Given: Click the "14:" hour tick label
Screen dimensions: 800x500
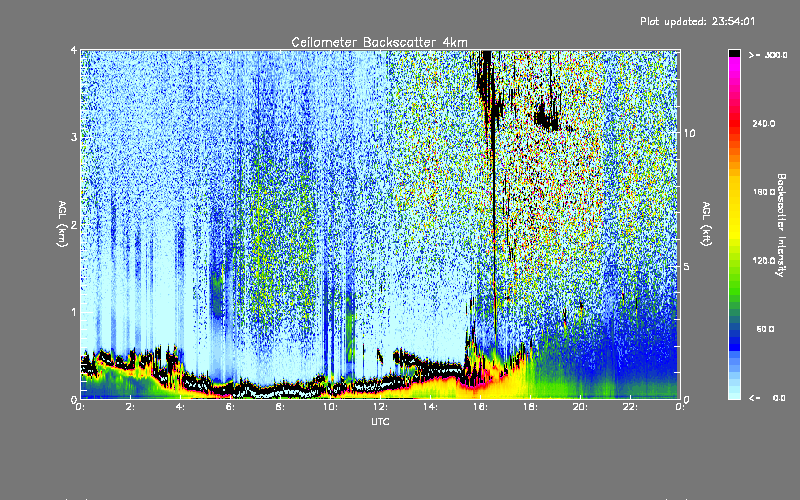Looking at the screenshot, I should pos(431,407).
